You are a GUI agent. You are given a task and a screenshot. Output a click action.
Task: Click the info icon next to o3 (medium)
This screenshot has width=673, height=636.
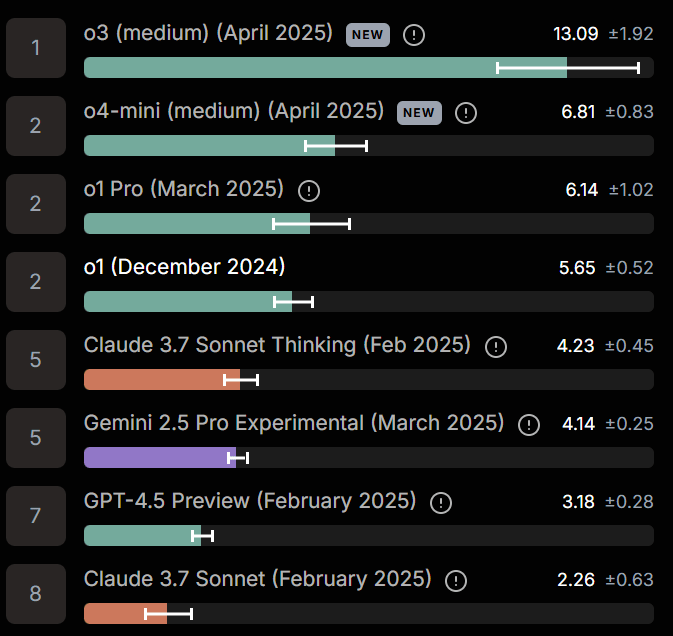[414, 35]
